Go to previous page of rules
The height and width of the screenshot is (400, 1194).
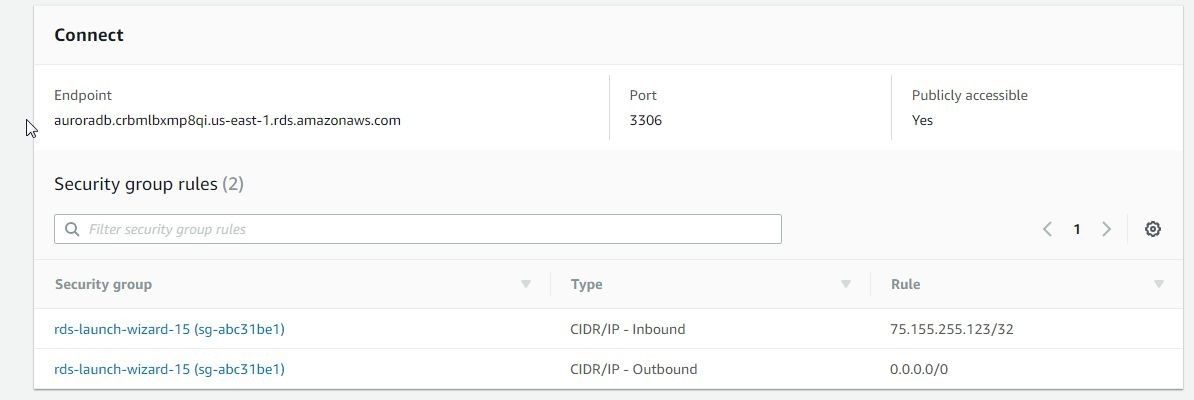pyautogui.click(x=1047, y=229)
